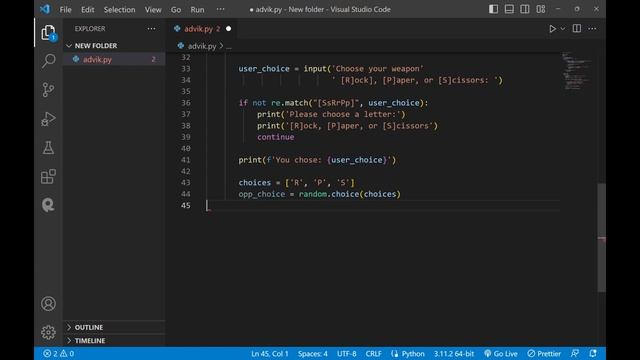The image size is (640, 360).
Task: Open the bottom extension icon in activity bar
Action: point(48,205)
